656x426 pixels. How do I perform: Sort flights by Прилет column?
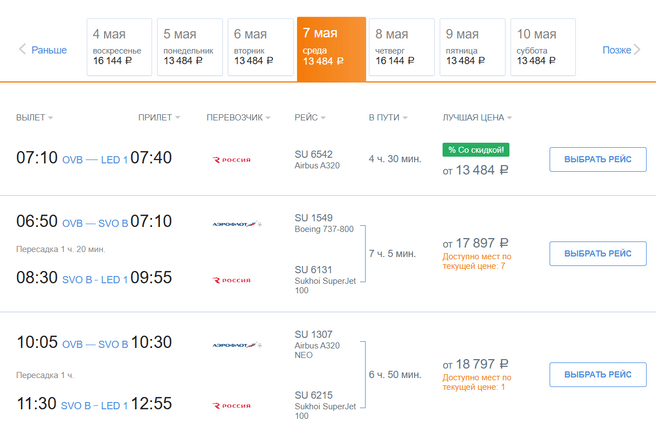[159, 118]
